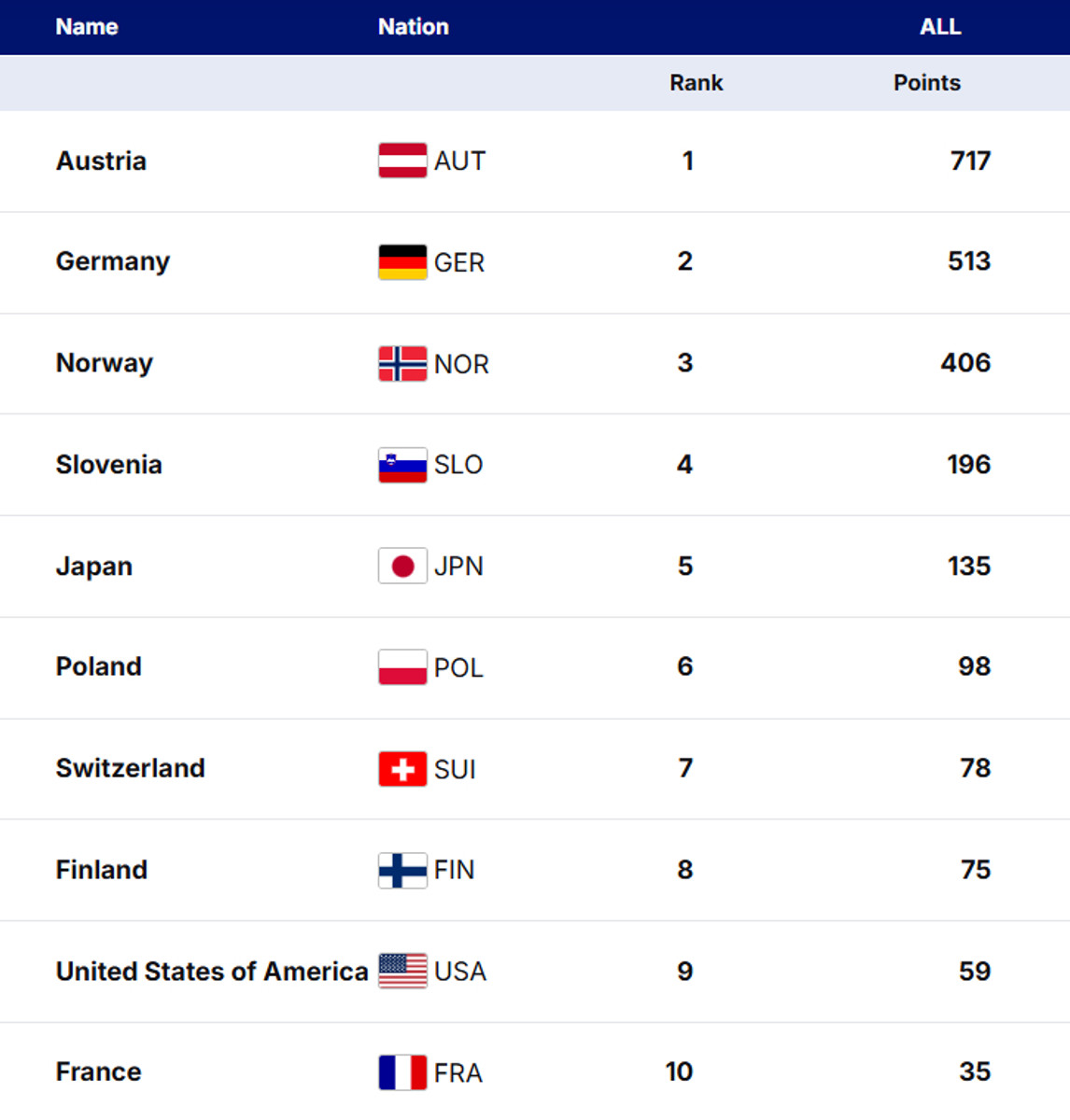Screen dimensions: 1070x1120
Task: Click the Germany flag icon
Action: pyautogui.click(x=402, y=262)
